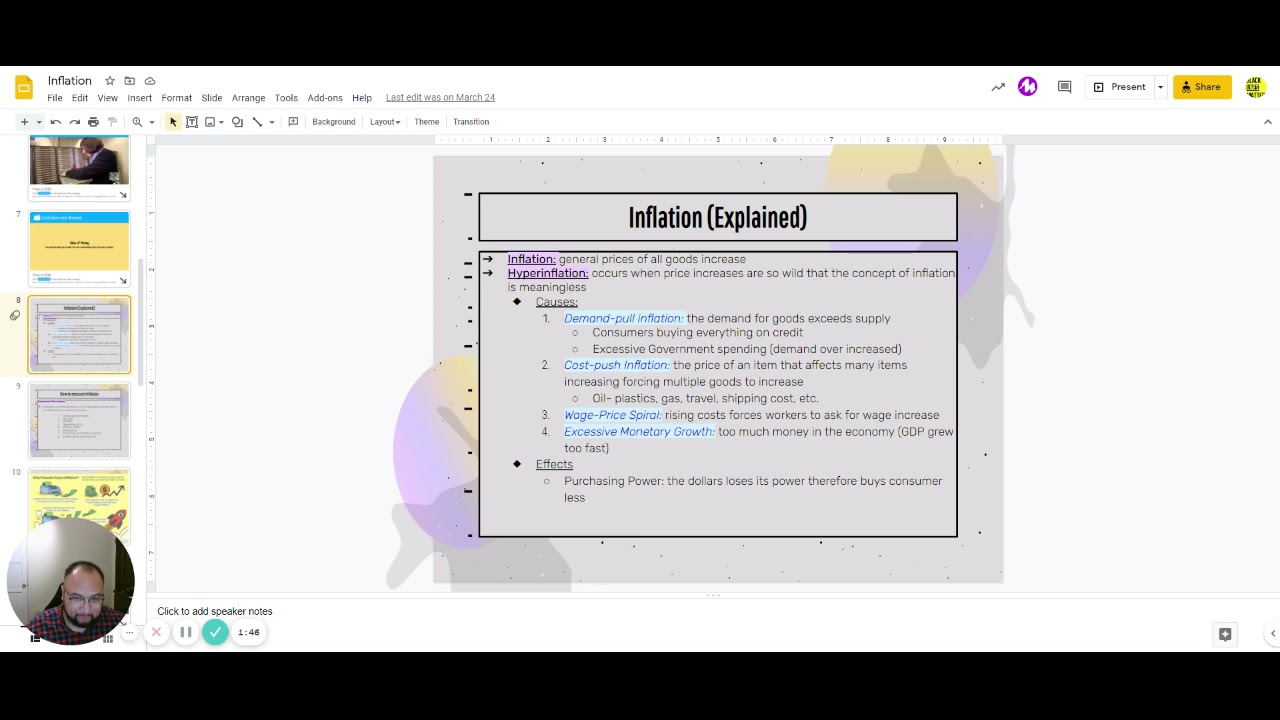Click the 'Demand-pull inflation:' text
Screen dimensions: 1280x720
[x=623, y=319]
